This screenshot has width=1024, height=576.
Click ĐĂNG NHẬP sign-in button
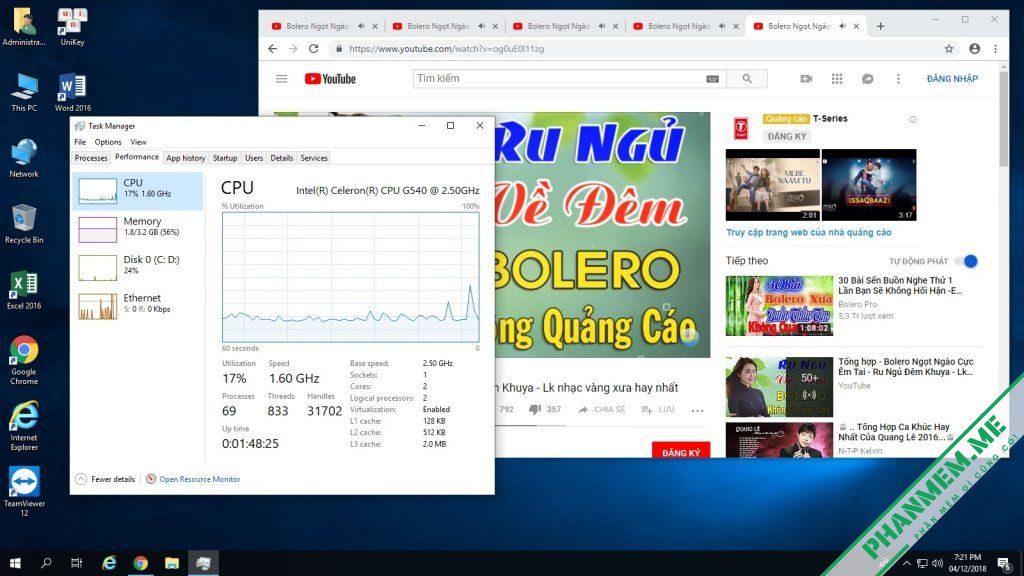(x=952, y=78)
